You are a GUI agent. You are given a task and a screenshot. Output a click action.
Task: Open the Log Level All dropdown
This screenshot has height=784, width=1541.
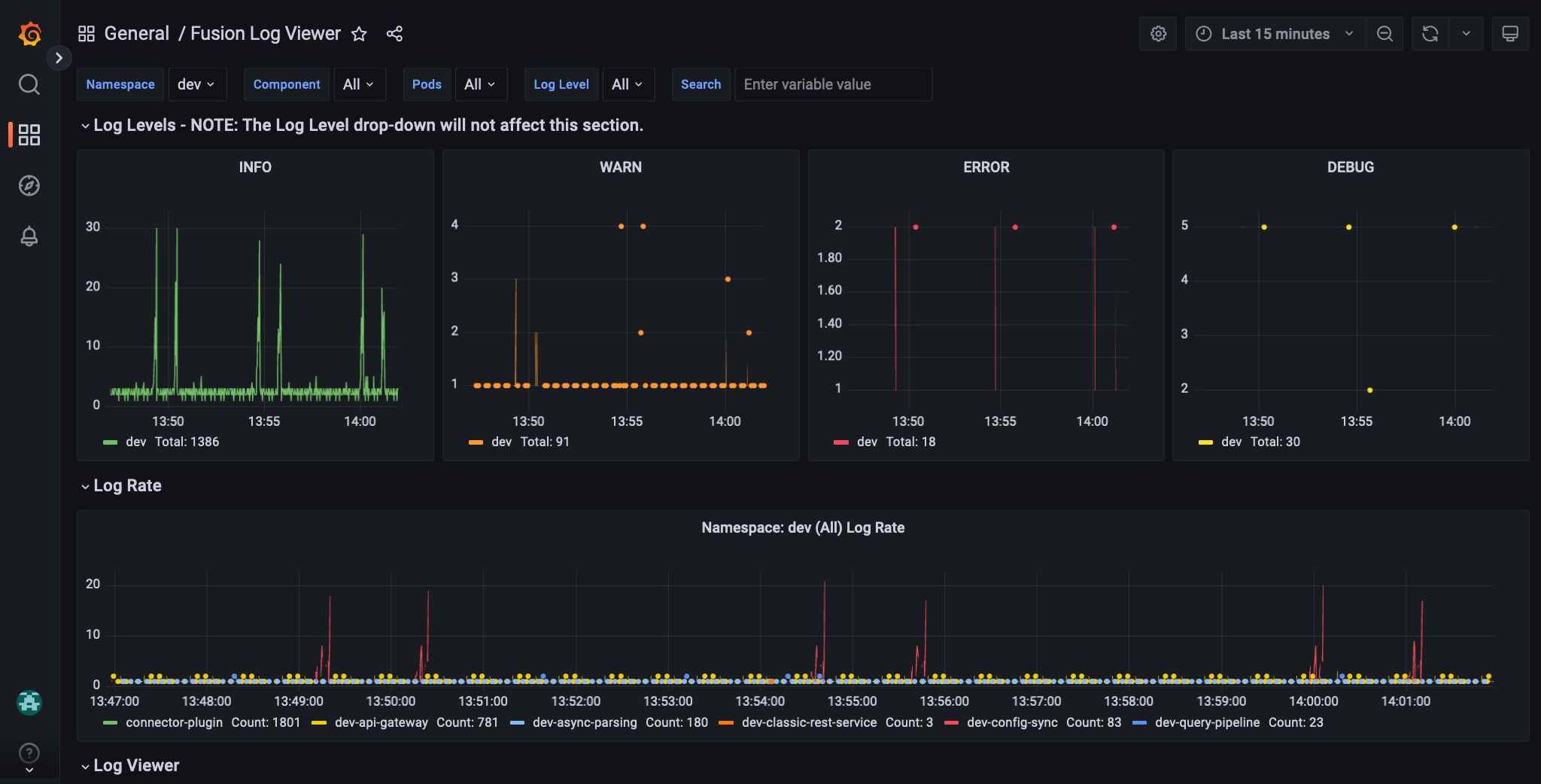(x=628, y=84)
